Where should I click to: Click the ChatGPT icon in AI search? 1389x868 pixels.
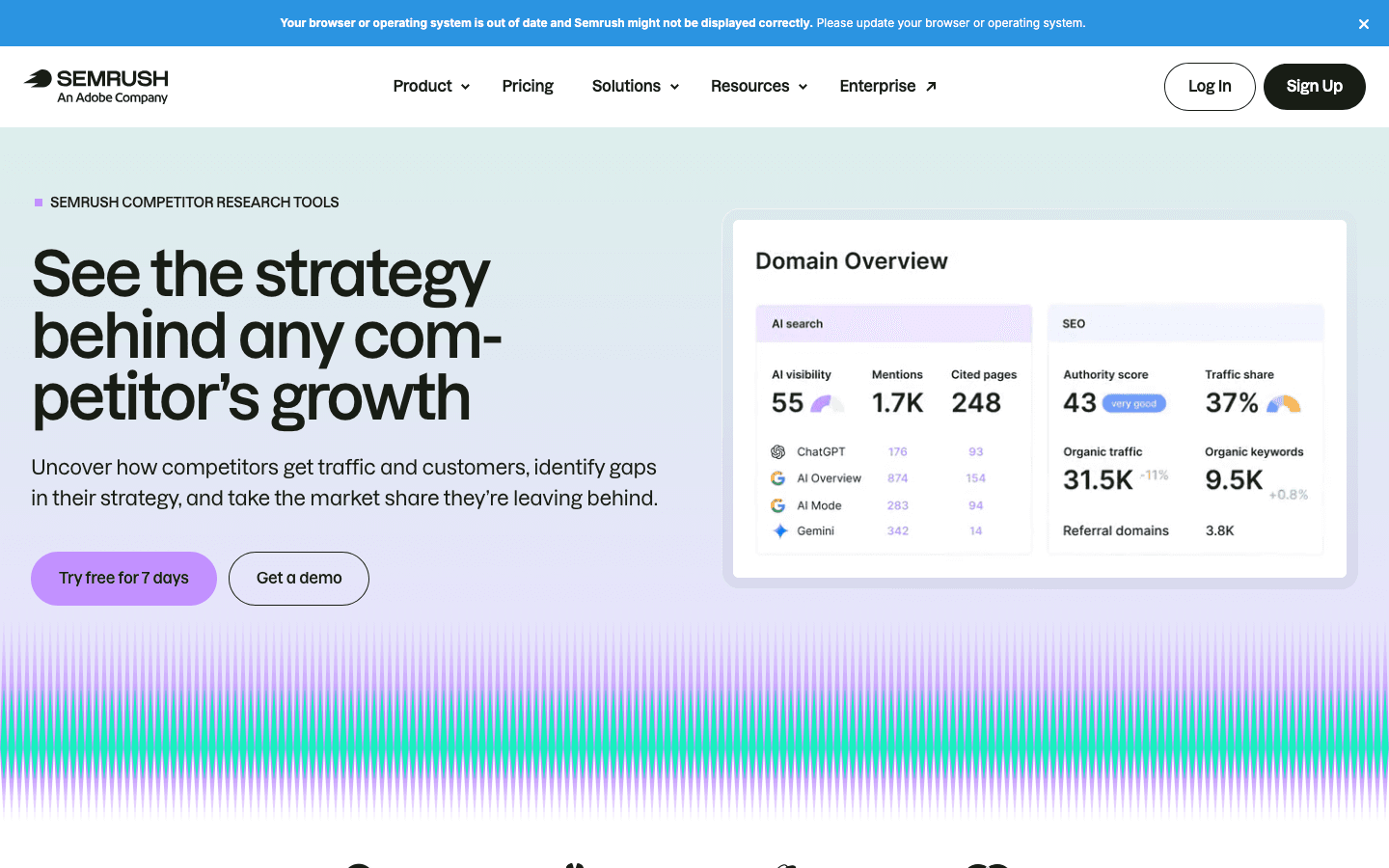778,451
